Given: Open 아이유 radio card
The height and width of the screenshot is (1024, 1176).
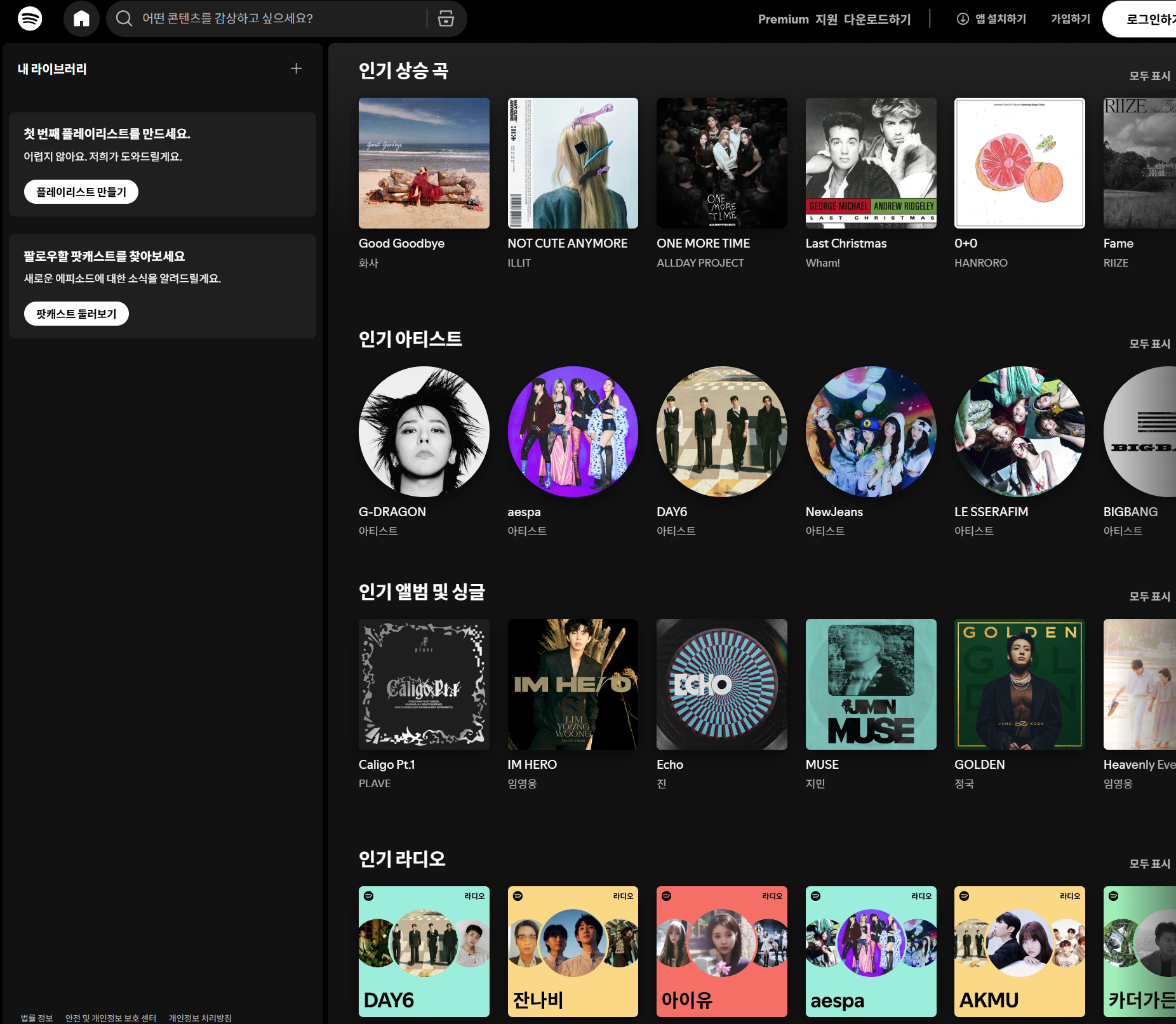Looking at the screenshot, I should point(722,952).
